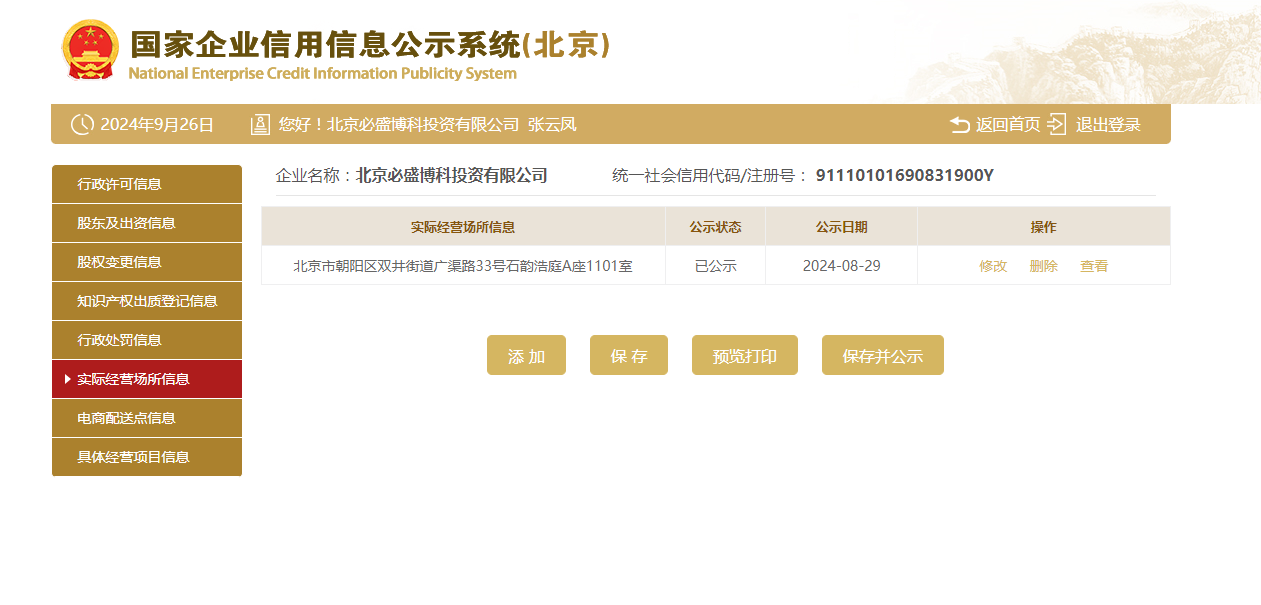
Task: Click the 保存并公示 button
Action: tap(883, 355)
